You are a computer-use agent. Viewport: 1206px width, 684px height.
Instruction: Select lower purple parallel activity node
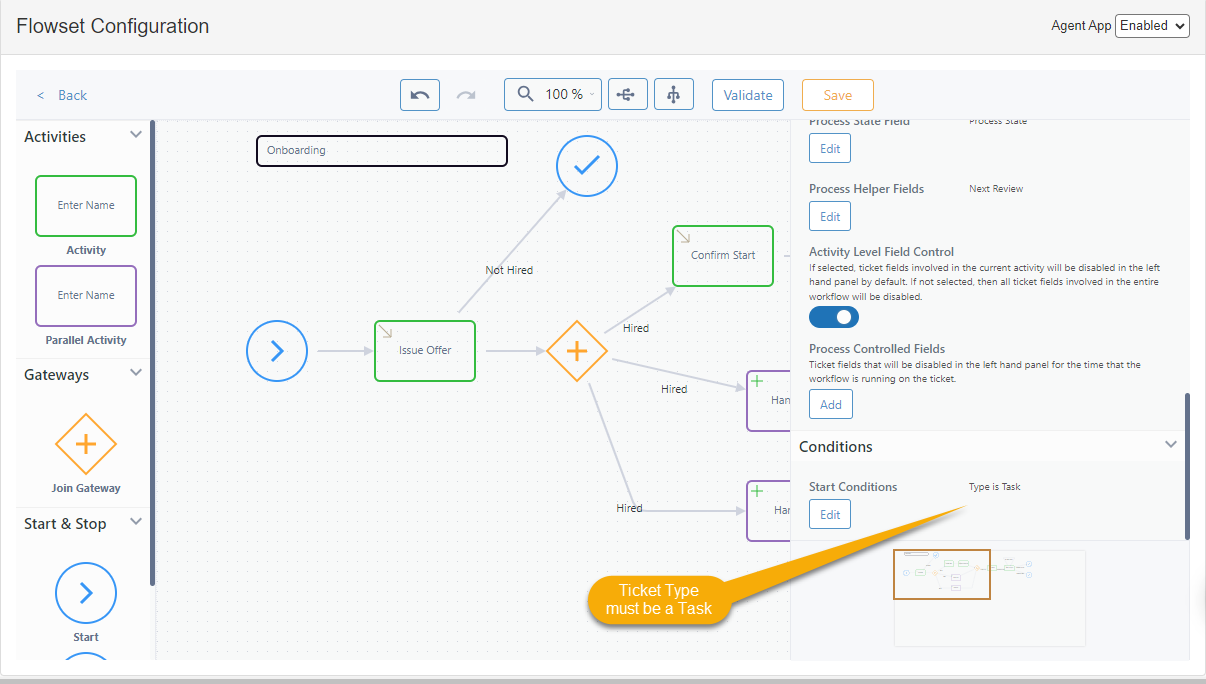[x=768, y=511]
